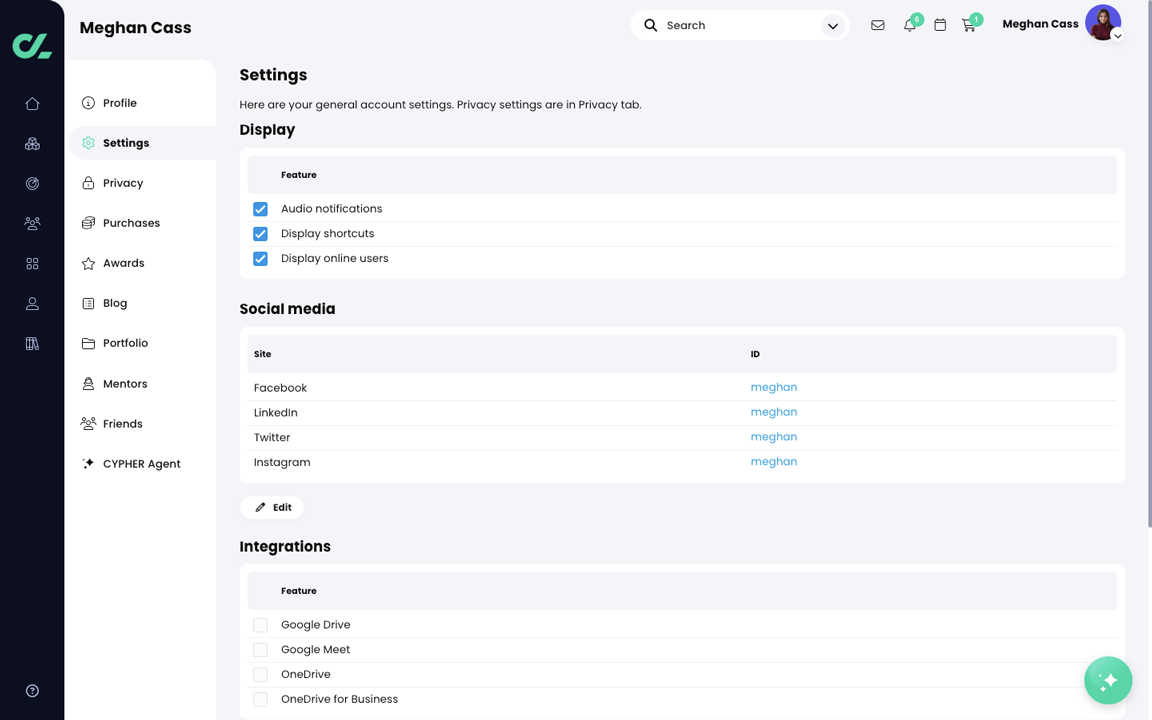Go to the Purchases section

tap(131, 222)
